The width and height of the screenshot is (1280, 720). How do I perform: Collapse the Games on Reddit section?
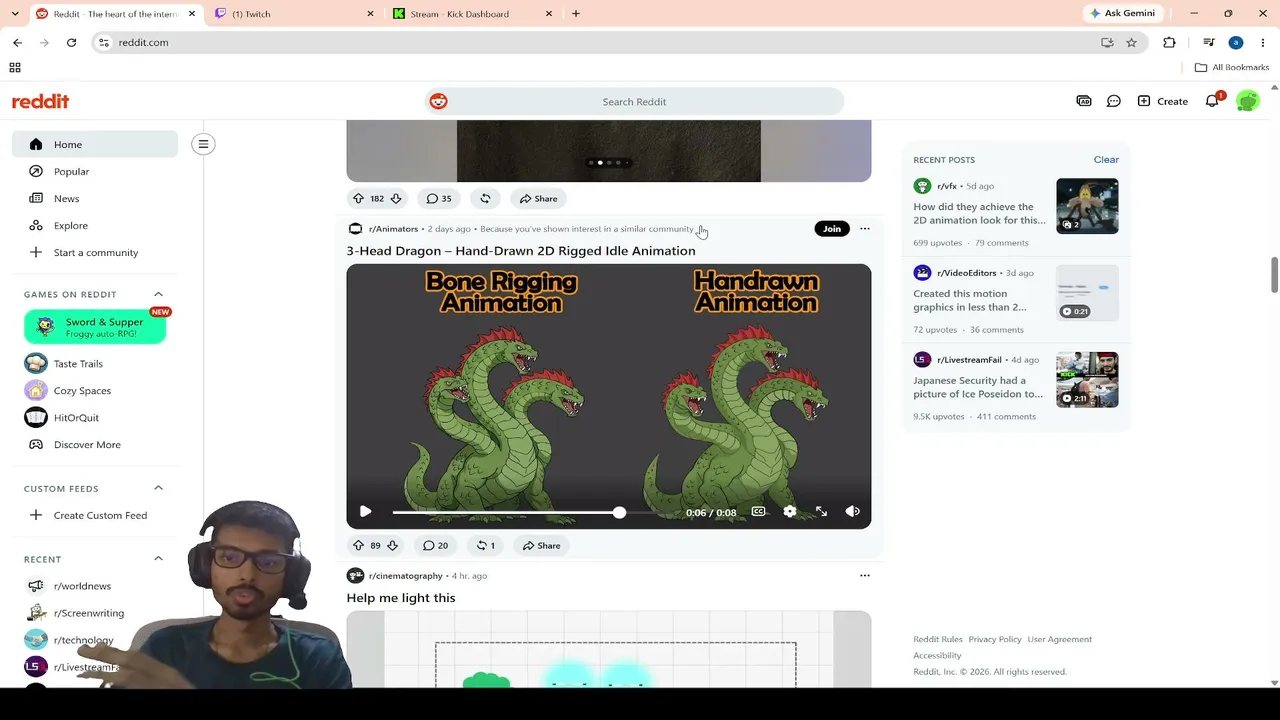(x=158, y=294)
